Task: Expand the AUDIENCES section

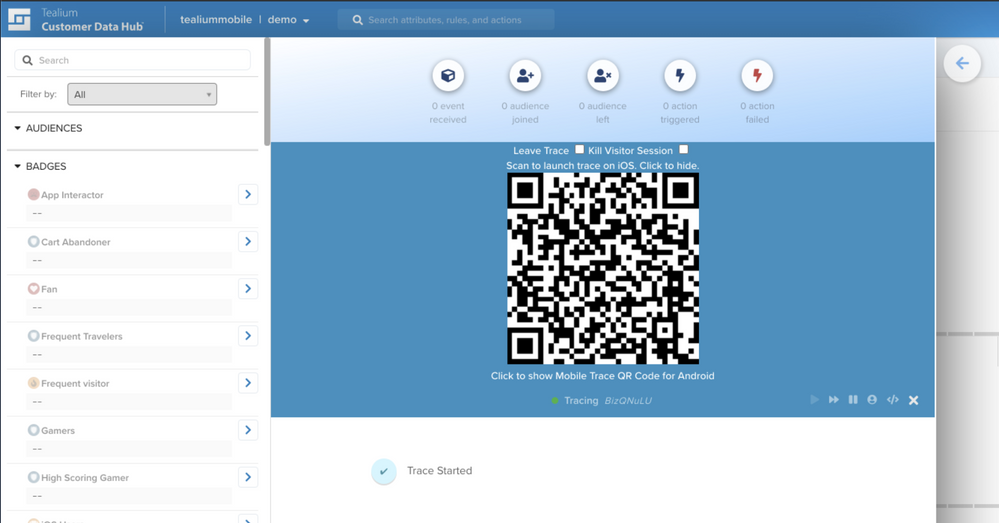Action: (18, 128)
